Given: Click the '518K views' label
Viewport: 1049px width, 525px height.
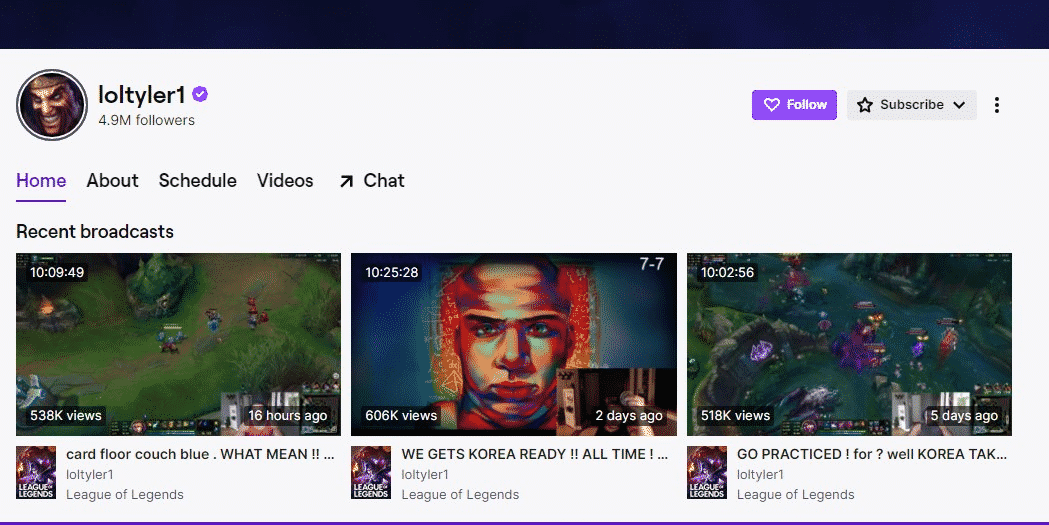Looking at the screenshot, I should pos(735,415).
